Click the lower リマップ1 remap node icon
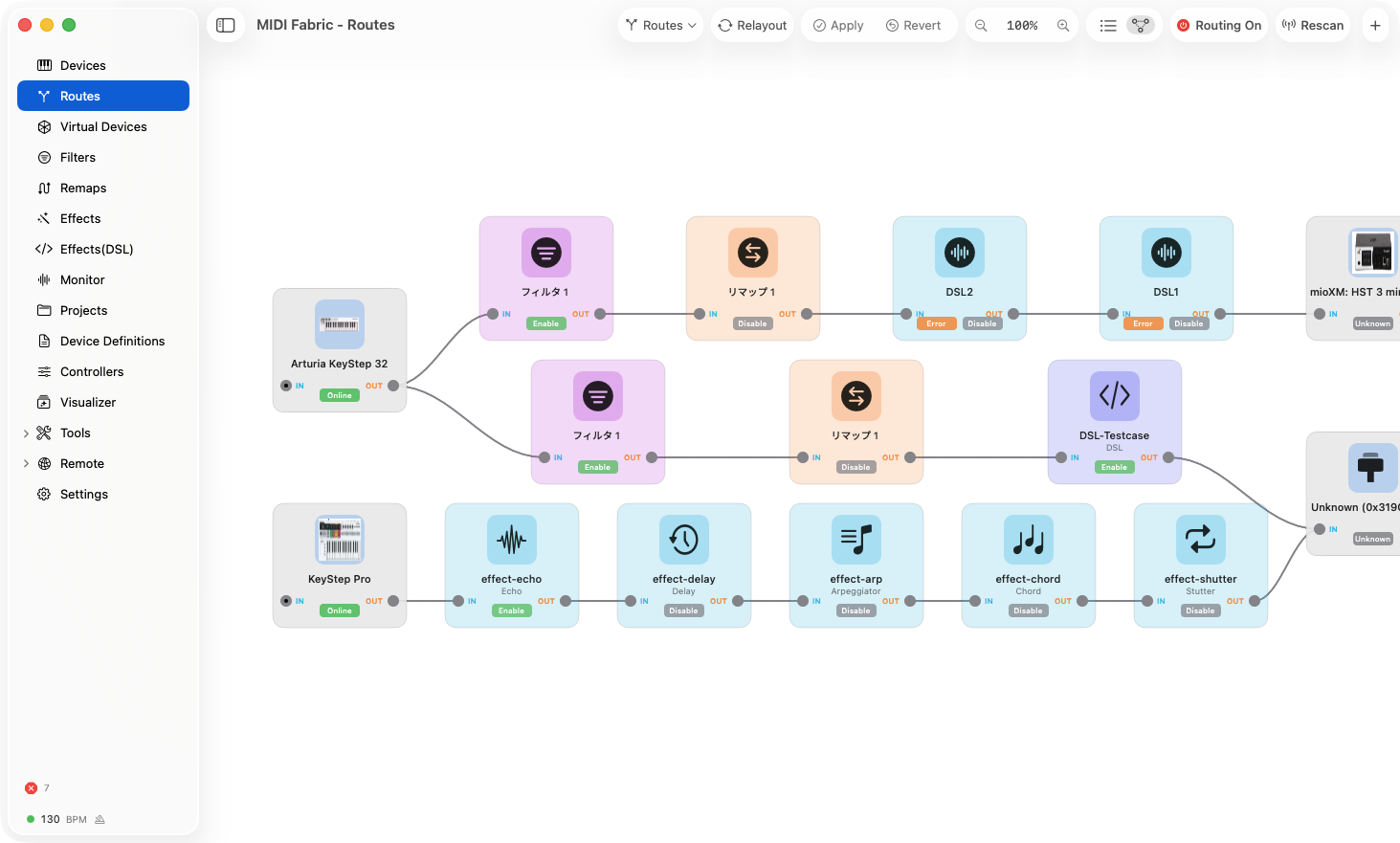Screen dimensions: 1400x843 click(856, 396)
